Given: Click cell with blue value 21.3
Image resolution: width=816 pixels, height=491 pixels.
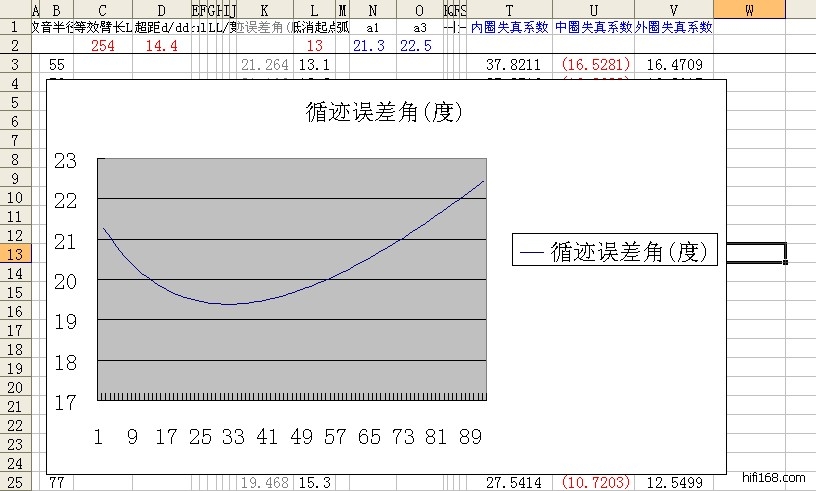Looking at the screenshot, I should pos(372,46).
